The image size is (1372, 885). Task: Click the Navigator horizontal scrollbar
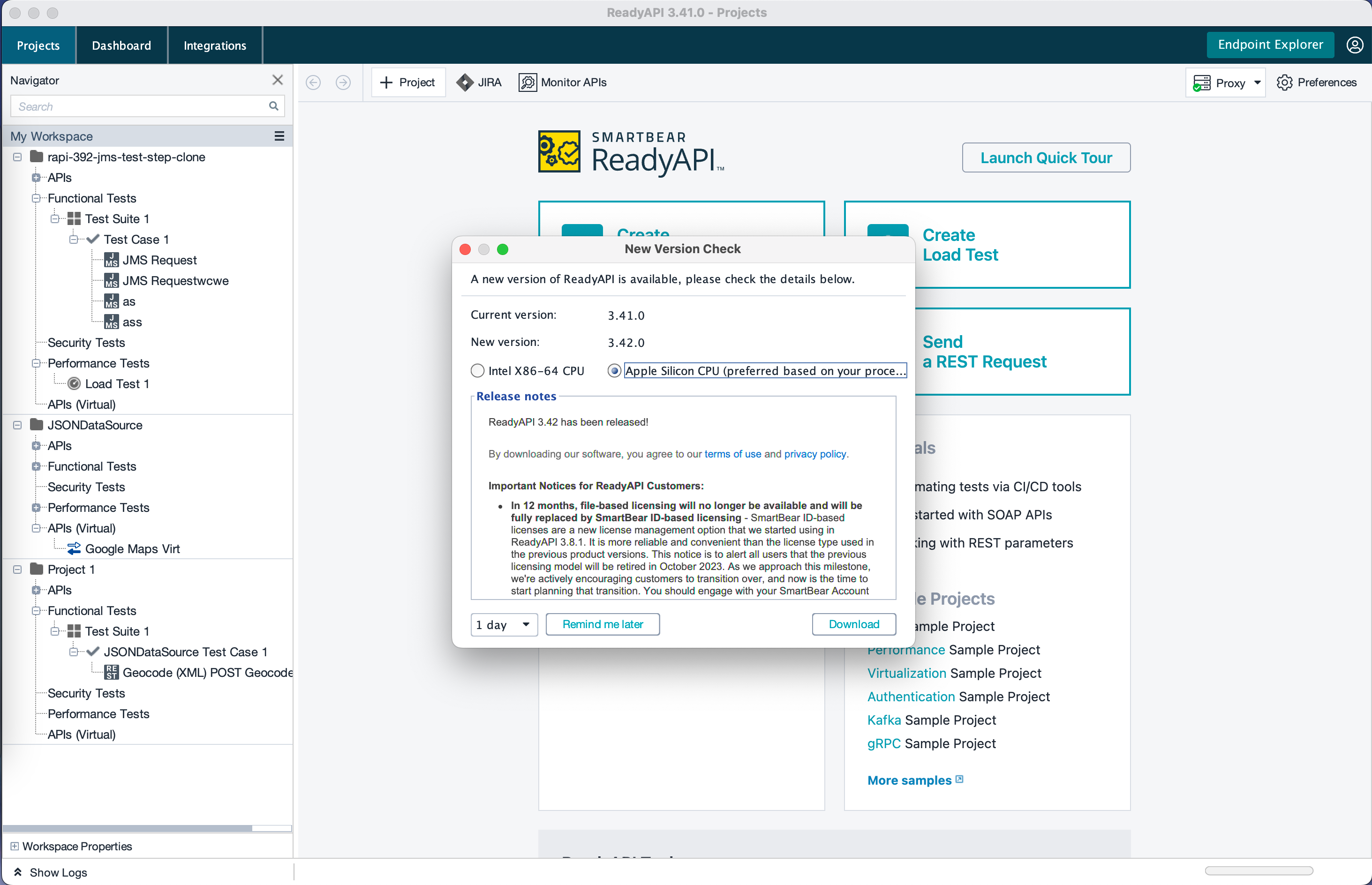coord(127,828)
